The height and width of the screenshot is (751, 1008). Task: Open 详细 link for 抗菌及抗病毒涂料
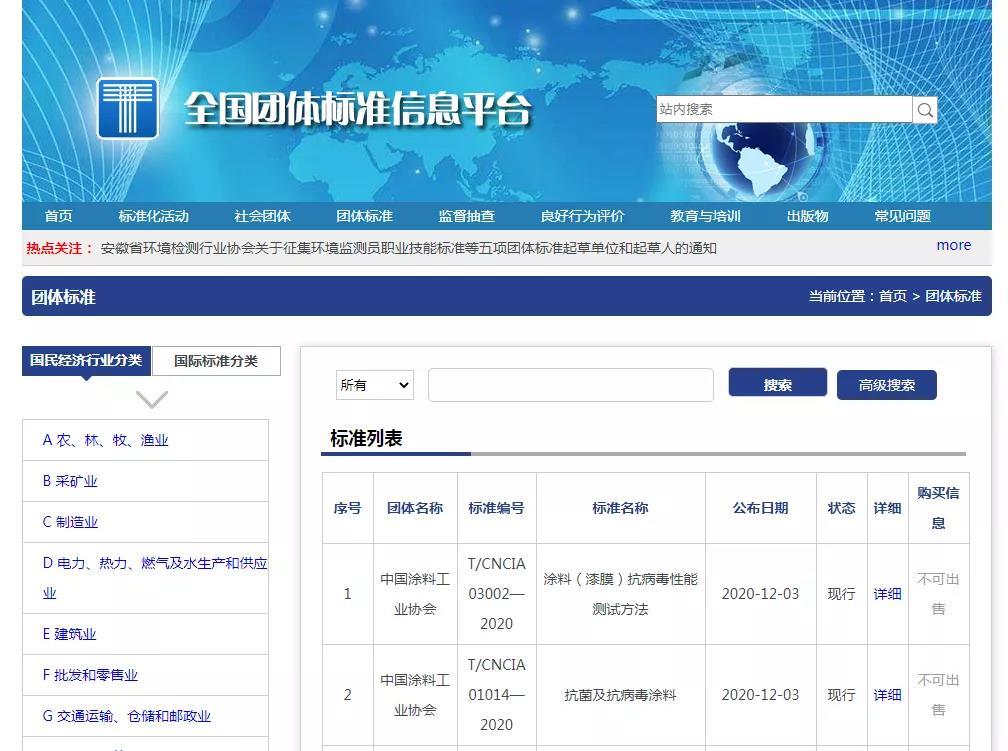coord(887,695)
